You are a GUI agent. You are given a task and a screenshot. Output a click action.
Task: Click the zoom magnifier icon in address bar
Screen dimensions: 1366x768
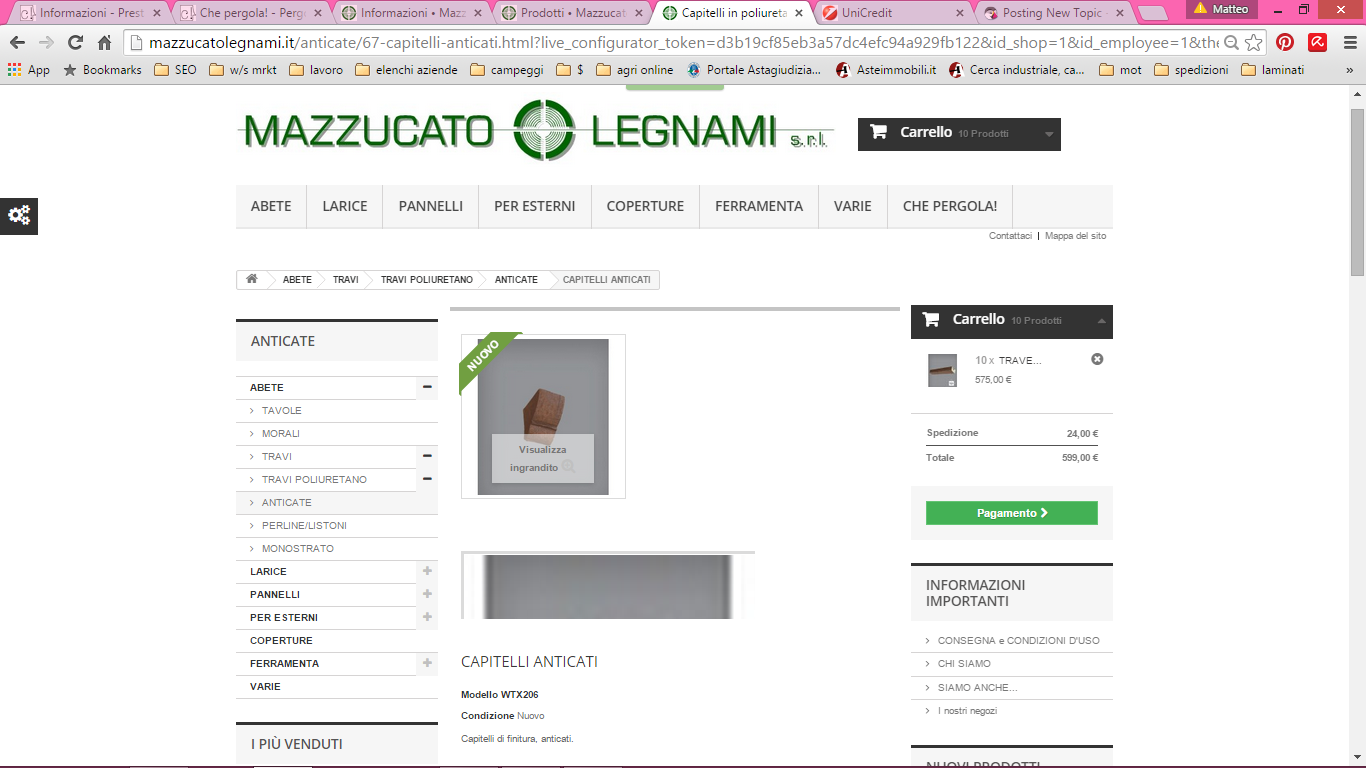coord(1231,43)
